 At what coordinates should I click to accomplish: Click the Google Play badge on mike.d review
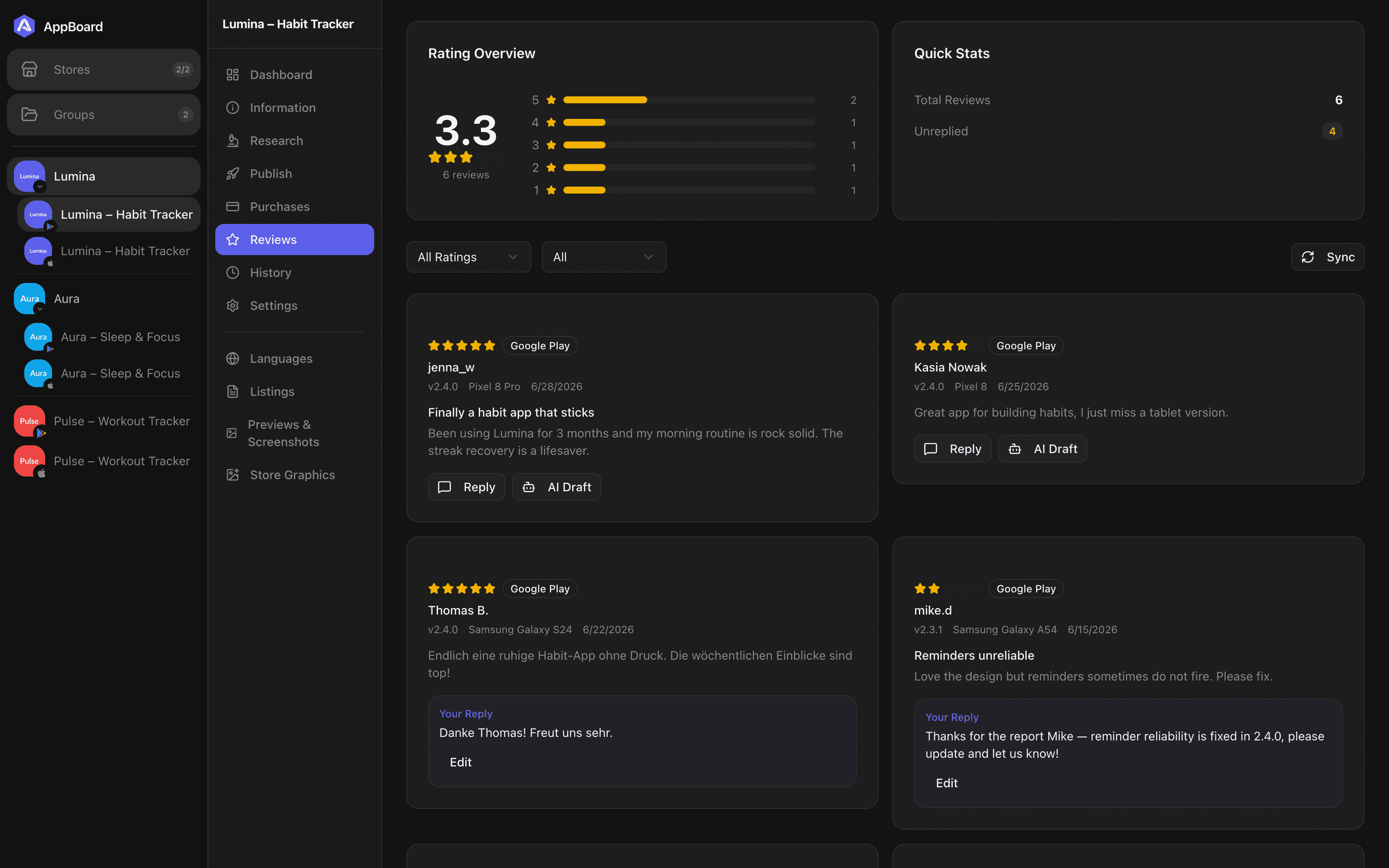point(1026,589)
